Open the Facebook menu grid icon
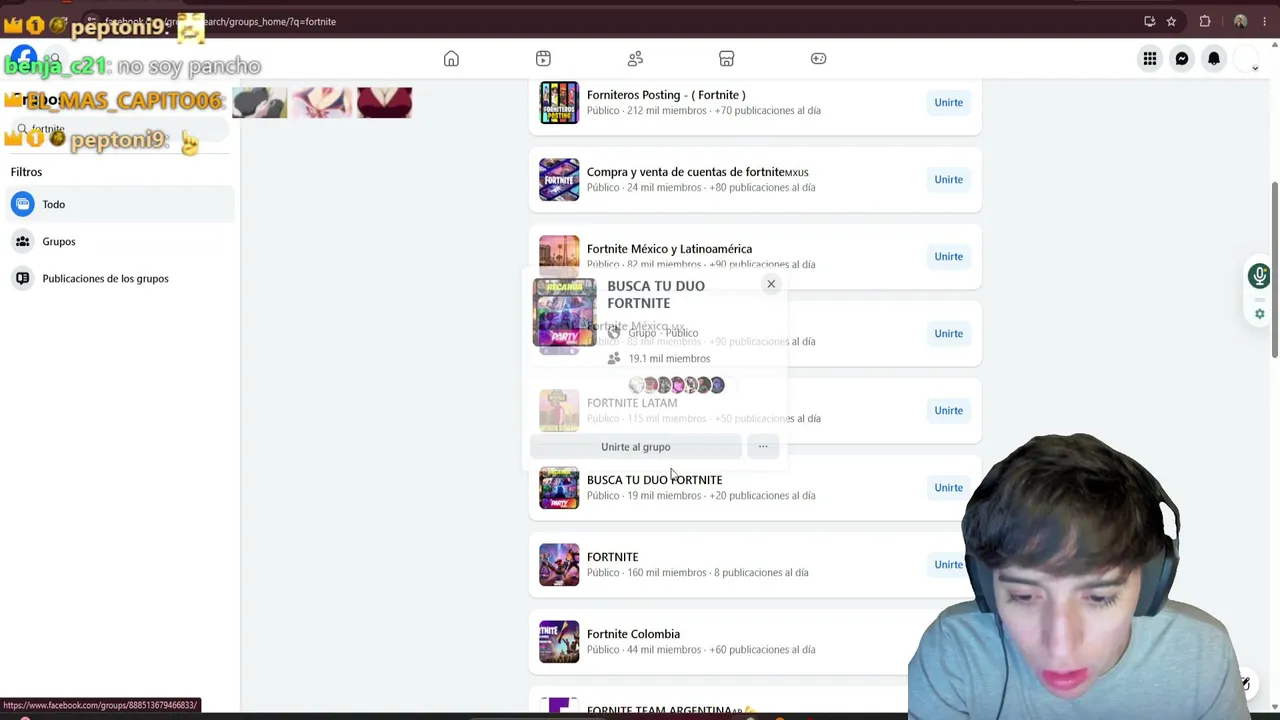Viewport: 1280px width, 720px height. point(1150,59)
